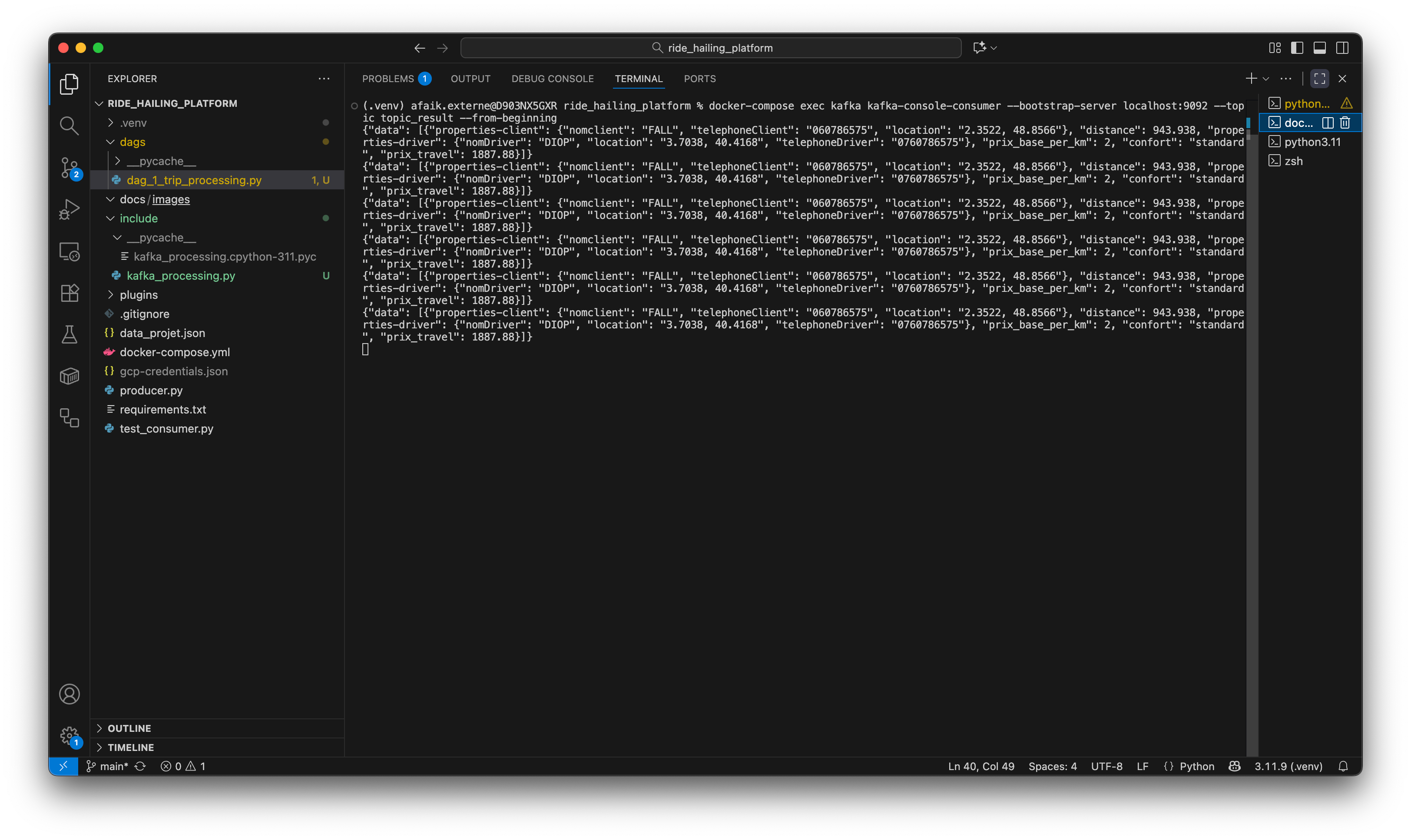The height and width of the screenshot is (840, 1411).
Task: Collapse the dags folder
Action: tap(132, 142)
